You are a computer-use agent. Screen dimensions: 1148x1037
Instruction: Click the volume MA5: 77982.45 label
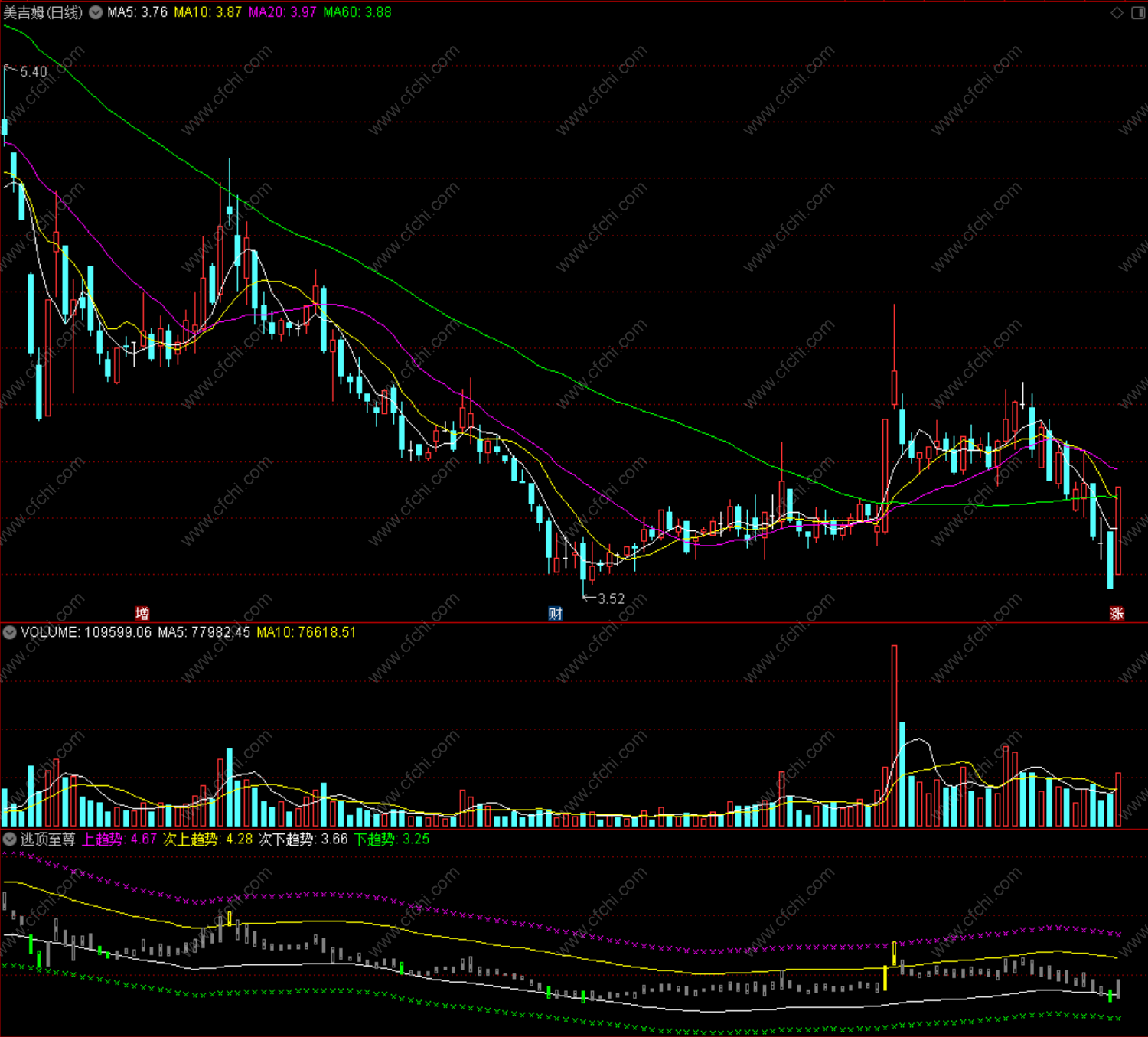[204, 632]
